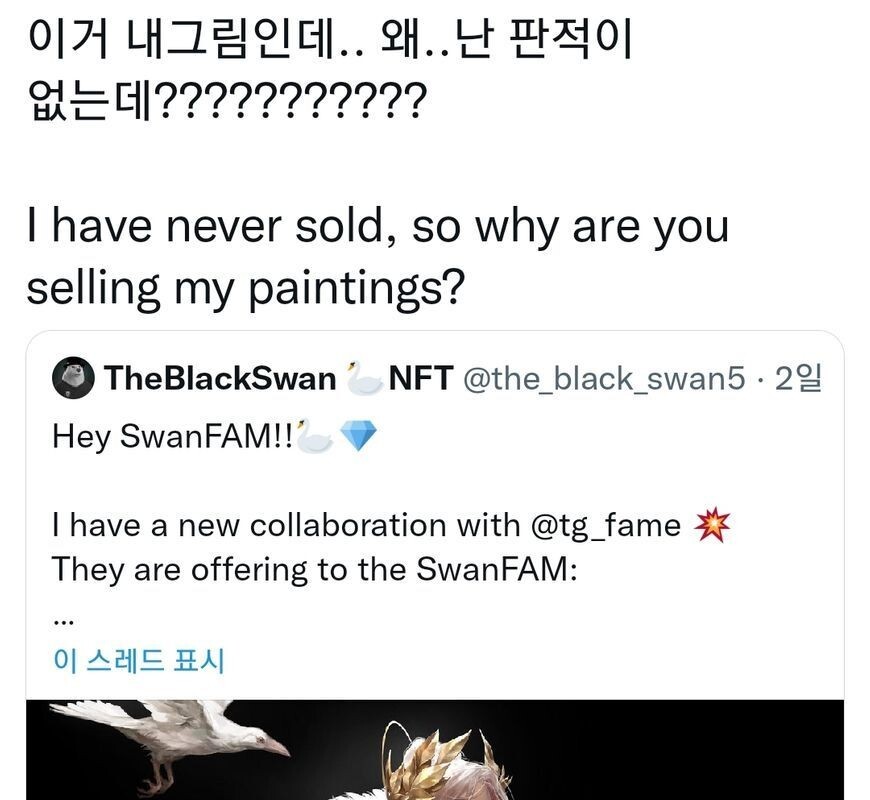Click the collision emoji after @tg_fame
The height and width of the screenshot is (800, 870).
point(711,525)
